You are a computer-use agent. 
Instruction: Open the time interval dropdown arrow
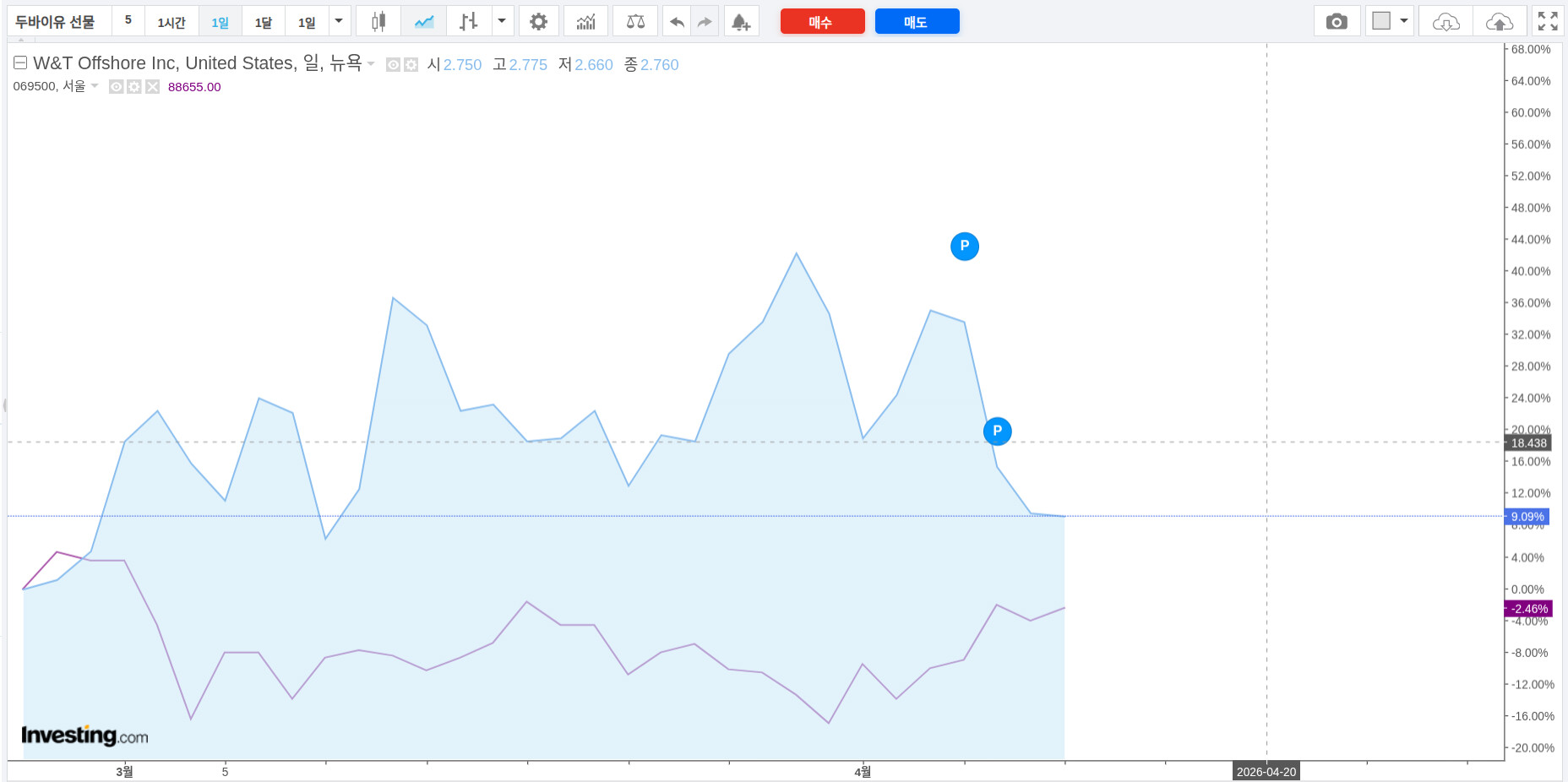click(339, 21)
